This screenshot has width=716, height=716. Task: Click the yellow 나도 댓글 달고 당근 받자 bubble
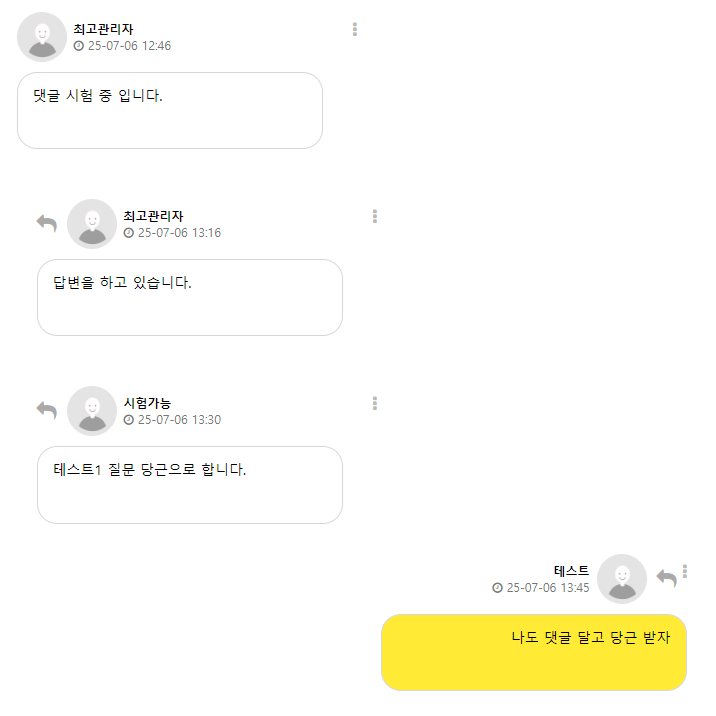point(534,652)
